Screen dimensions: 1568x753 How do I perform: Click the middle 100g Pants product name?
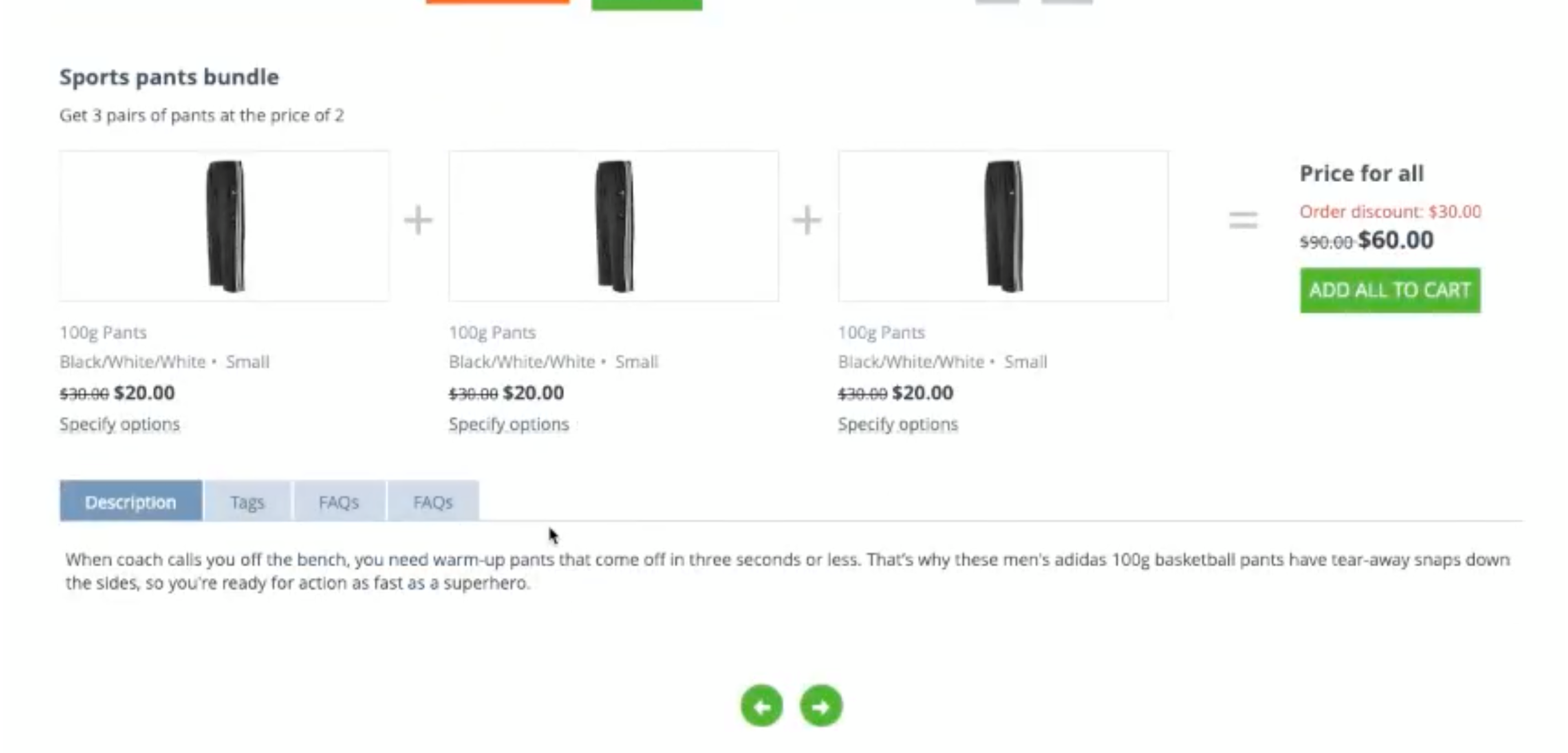(x=492, y=332)
